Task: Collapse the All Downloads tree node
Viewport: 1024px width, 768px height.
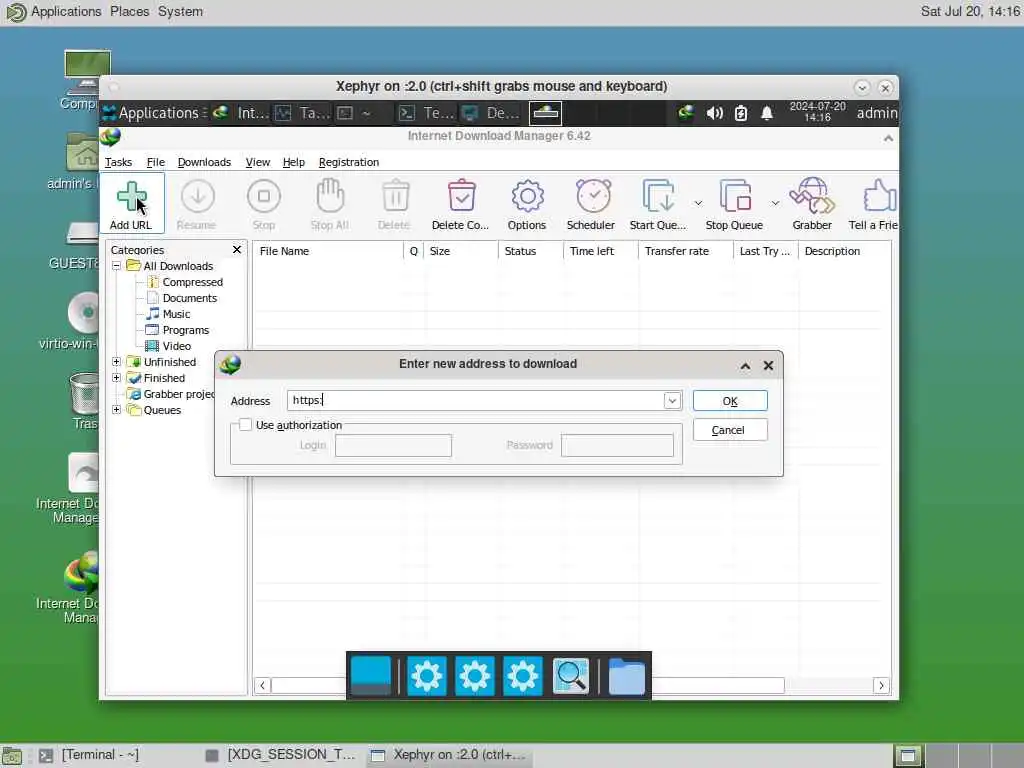Action: 116,266
